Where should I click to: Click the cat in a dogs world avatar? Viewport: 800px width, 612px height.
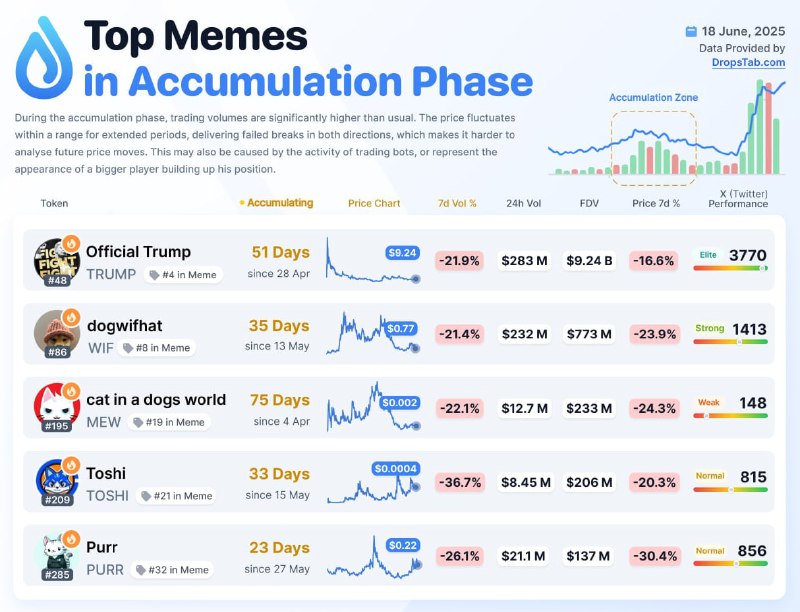tap(57, 407)
